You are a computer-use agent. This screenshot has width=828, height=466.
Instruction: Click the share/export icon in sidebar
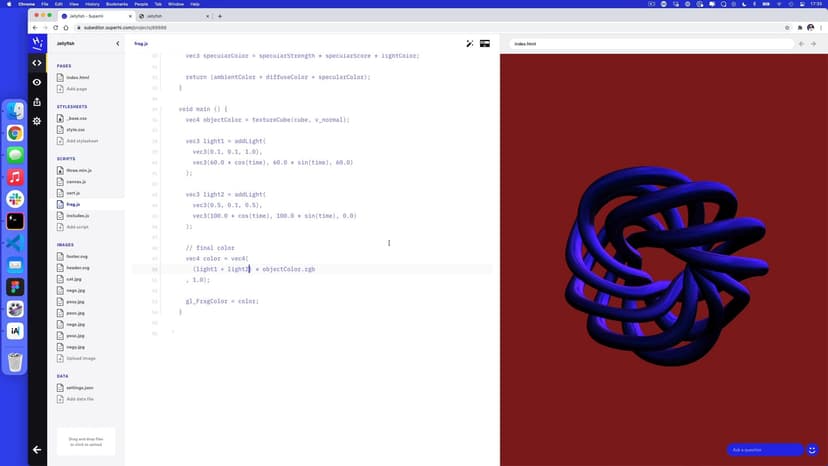click(37, 101)
